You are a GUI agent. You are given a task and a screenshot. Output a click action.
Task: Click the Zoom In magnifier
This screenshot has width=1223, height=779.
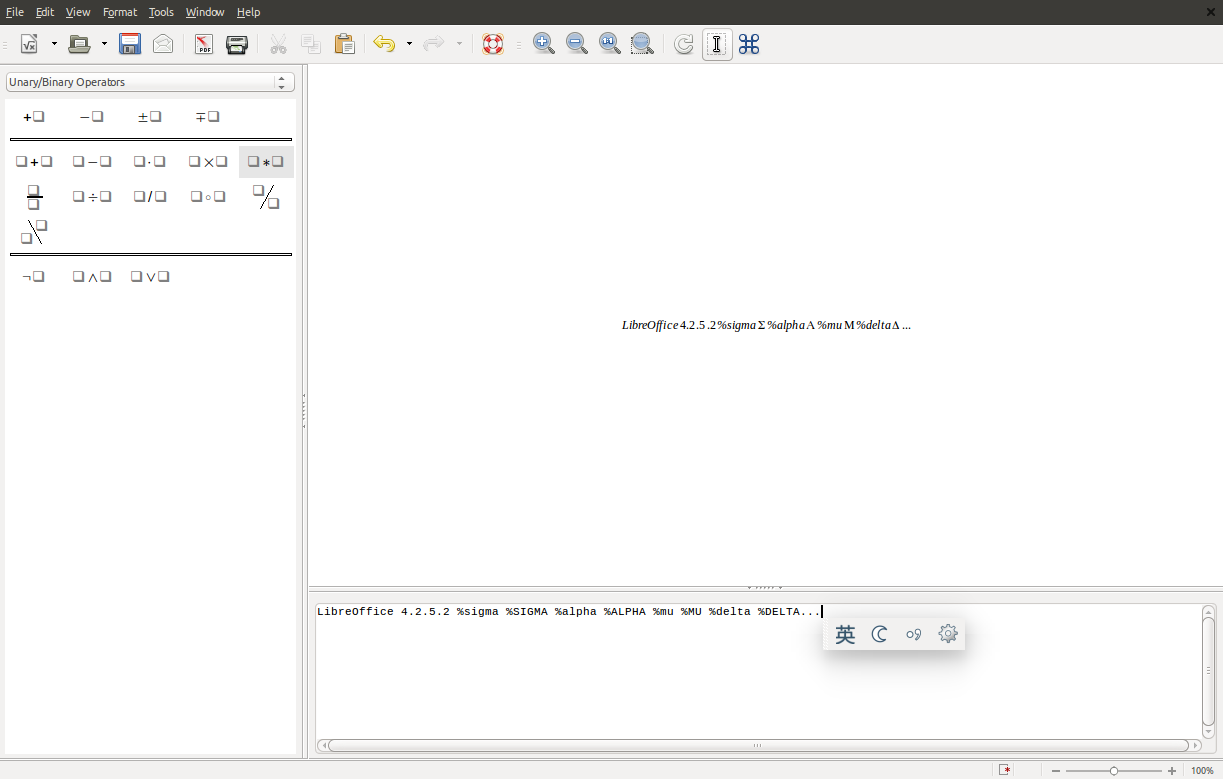tap(543, 44)
